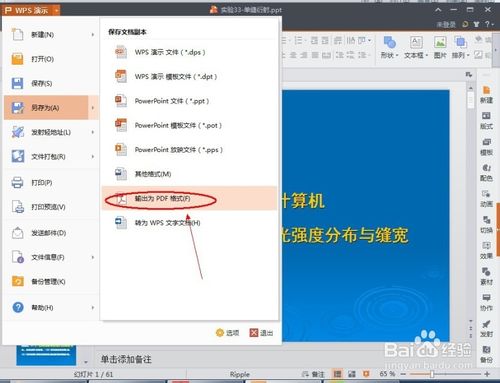Switch to slide sorter view icon

[x=352, y=374]
